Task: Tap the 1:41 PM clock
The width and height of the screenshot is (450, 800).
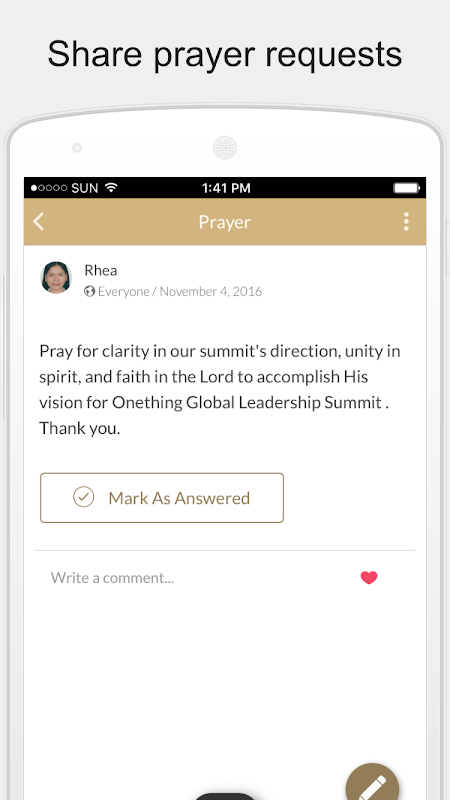Action: [226, 188]
